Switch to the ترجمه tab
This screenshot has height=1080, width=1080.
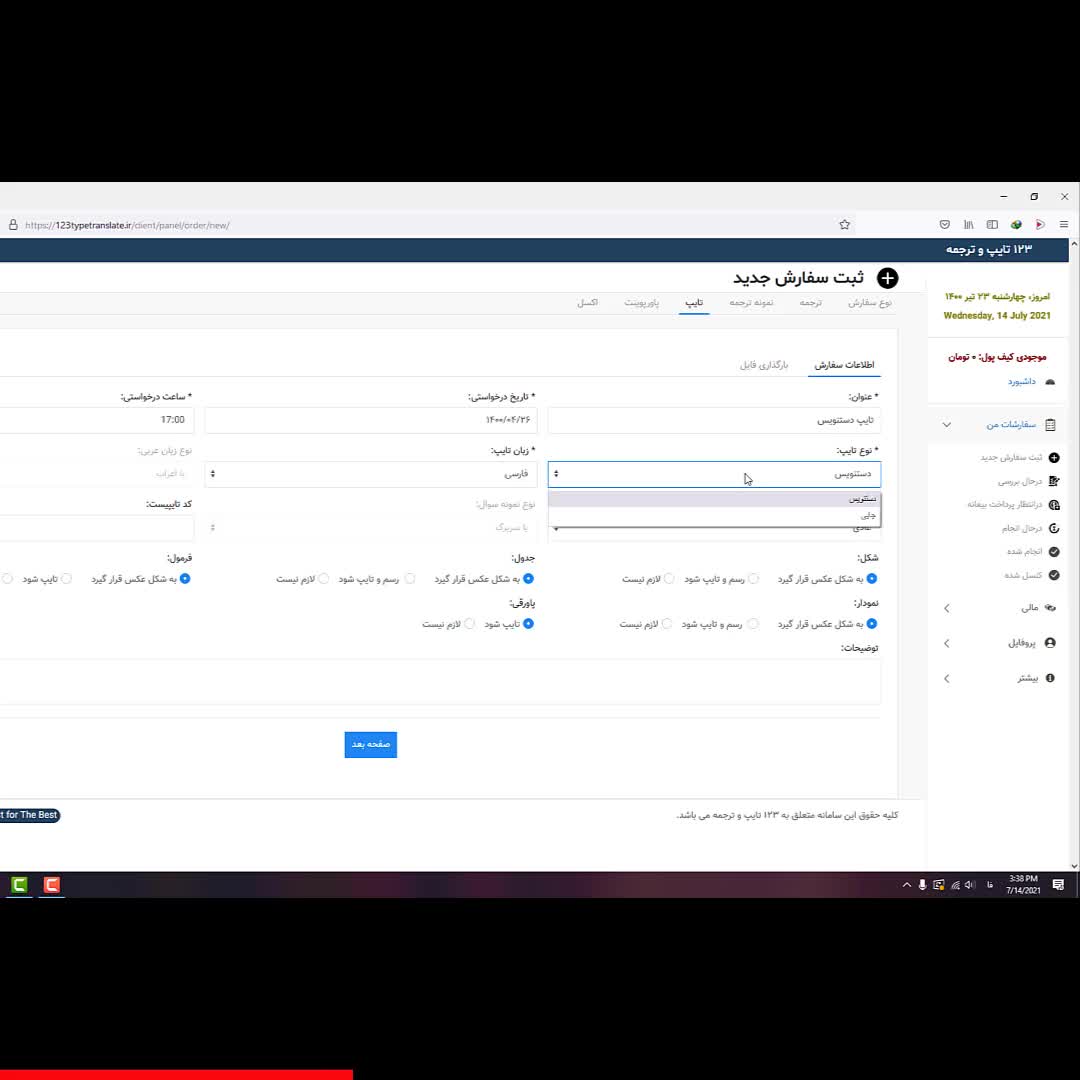tap(810, 302)
